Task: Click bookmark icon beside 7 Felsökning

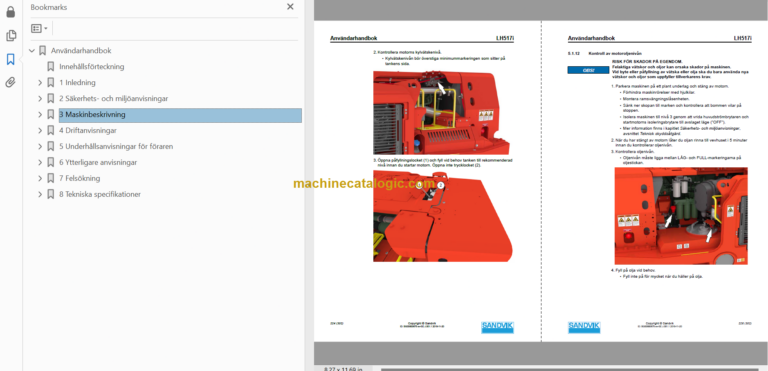Action: click(50, 178)
